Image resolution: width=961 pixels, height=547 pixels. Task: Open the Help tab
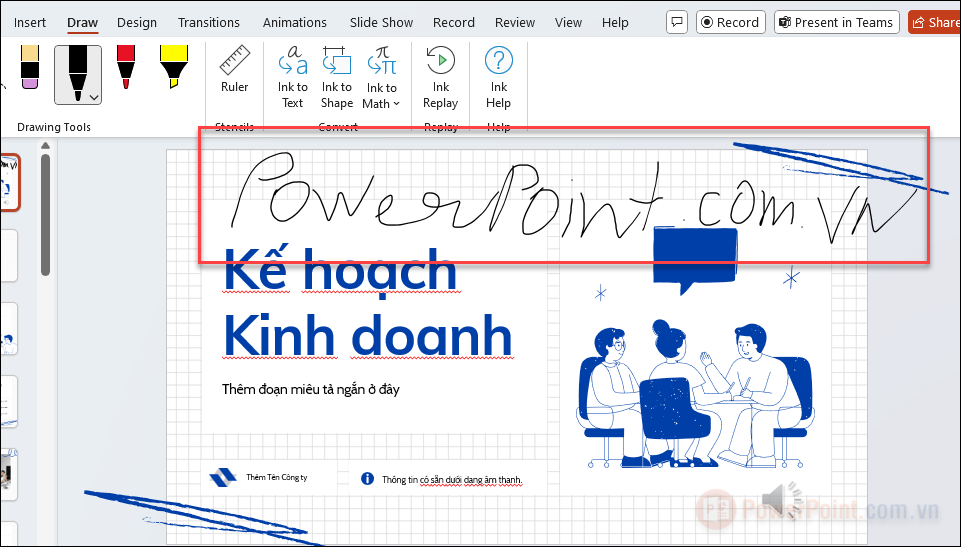[x=615, y=23]
